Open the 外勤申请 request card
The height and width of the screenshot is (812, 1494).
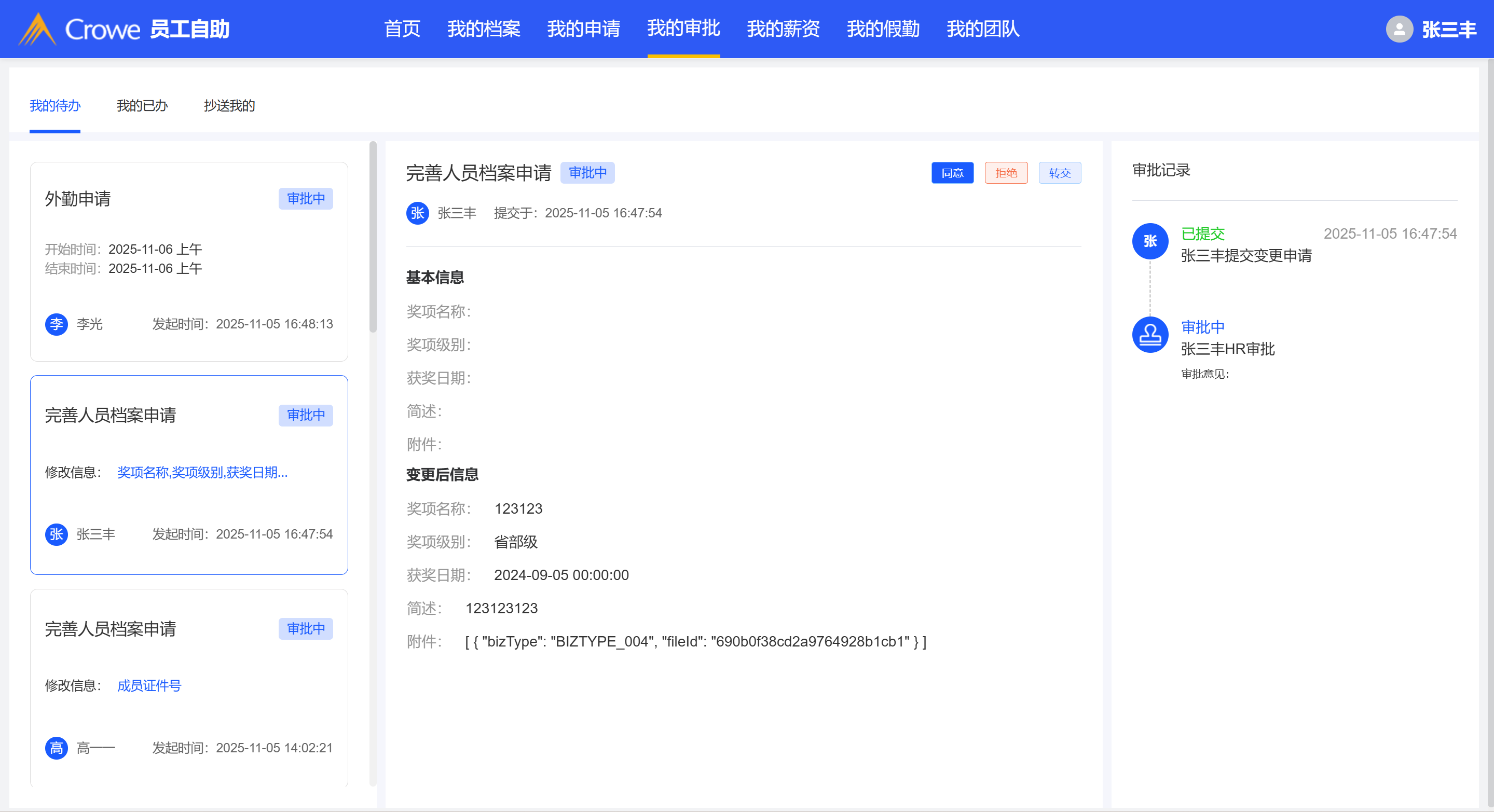(x=188, y=261)
